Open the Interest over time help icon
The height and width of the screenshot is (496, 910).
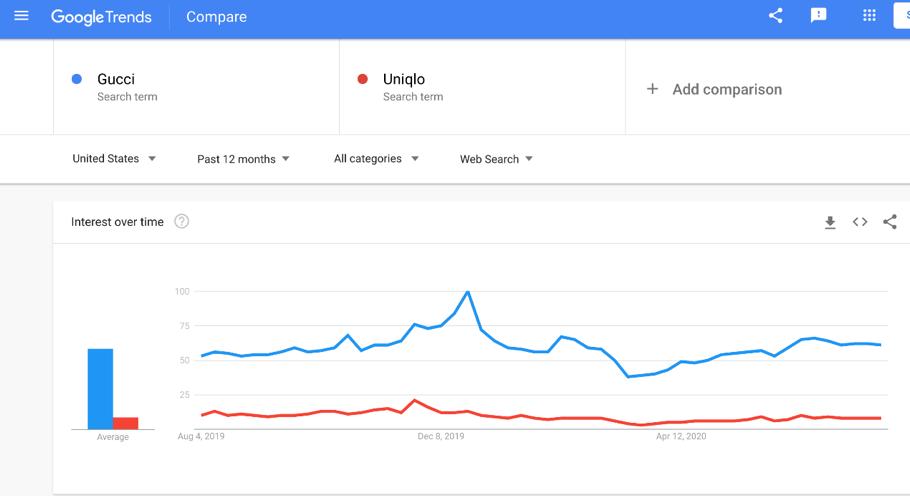click(x=182, y=222)
